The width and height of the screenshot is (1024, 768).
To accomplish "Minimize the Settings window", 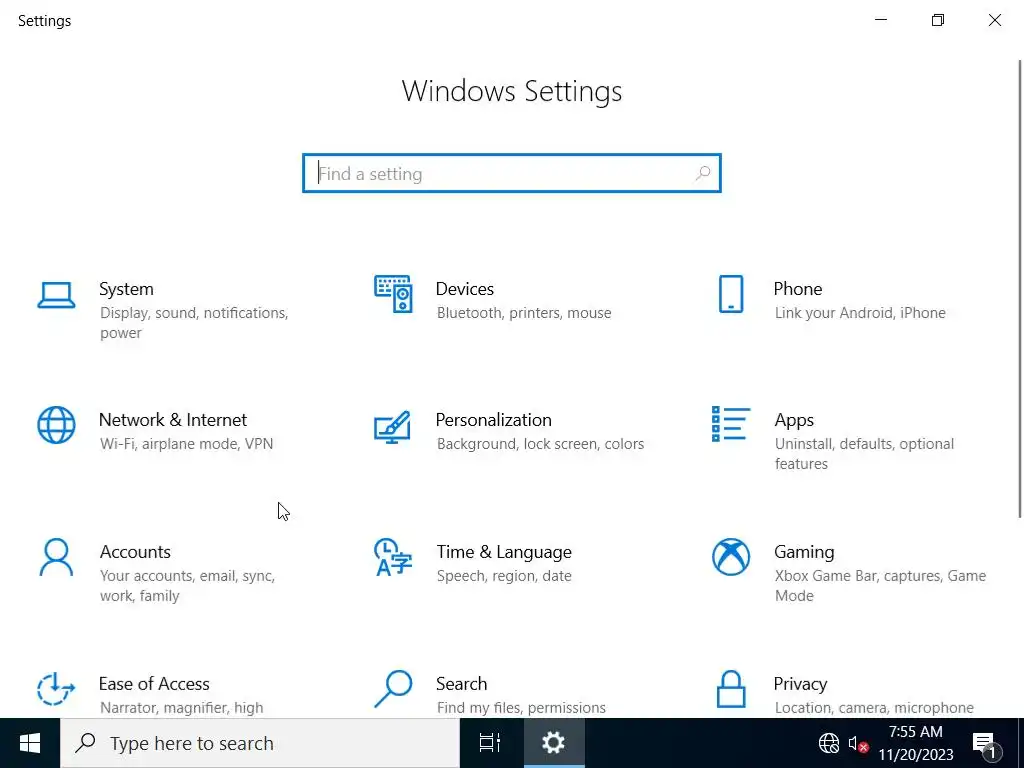I will coord(881,20).
